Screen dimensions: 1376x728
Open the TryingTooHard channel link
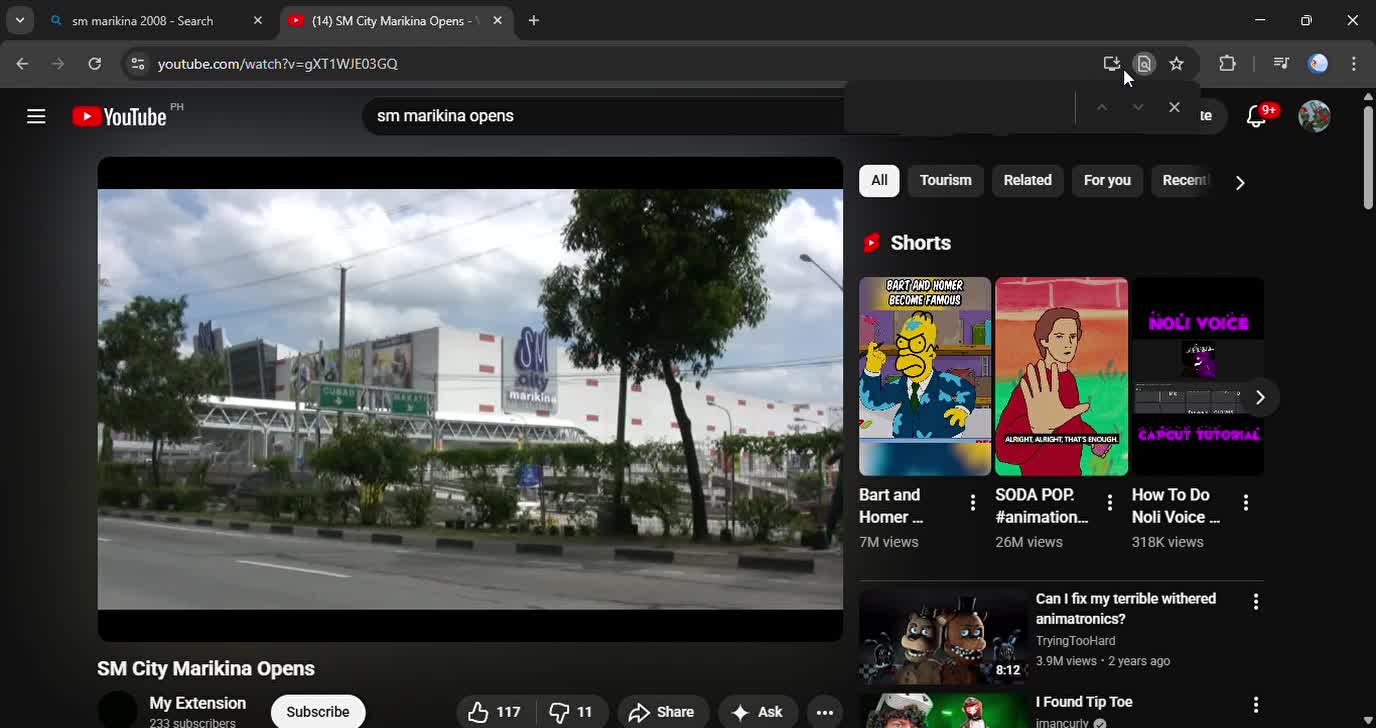1075,641
